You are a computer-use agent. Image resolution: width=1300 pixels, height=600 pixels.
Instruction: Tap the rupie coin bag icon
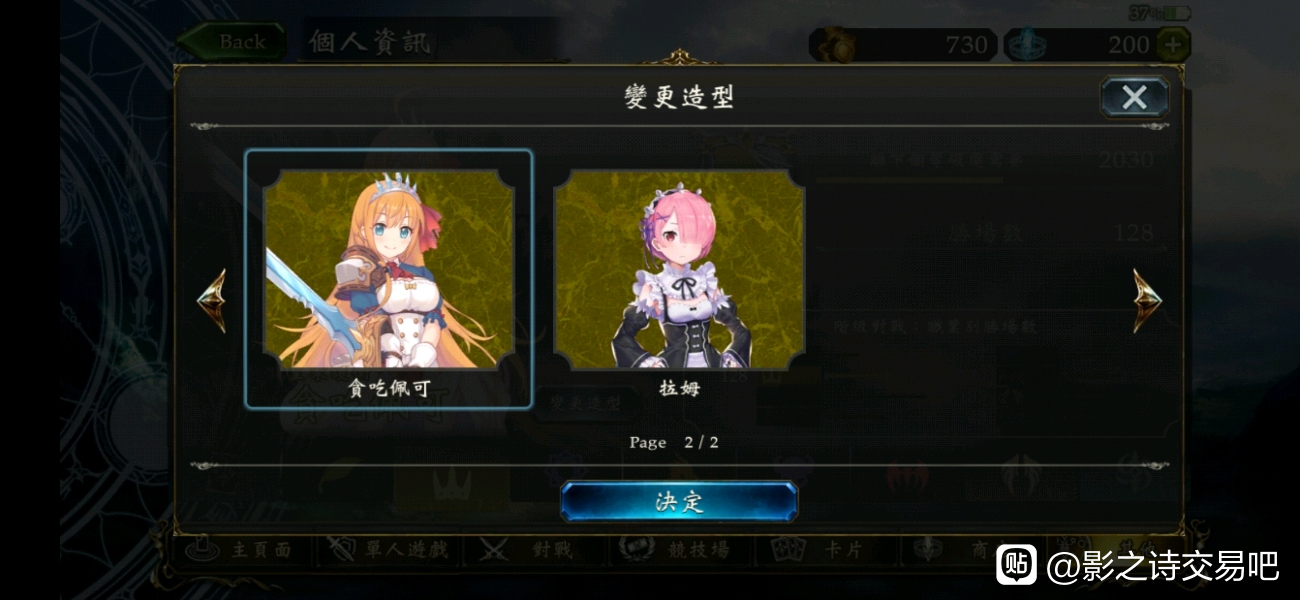pyautogui.click(x=833, y=44)
